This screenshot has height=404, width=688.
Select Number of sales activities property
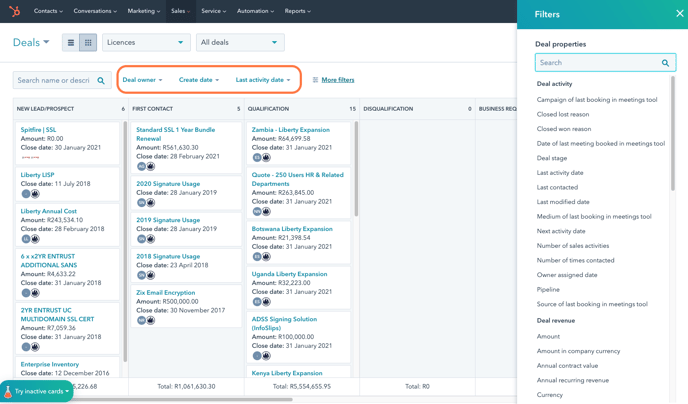(573, 246)
